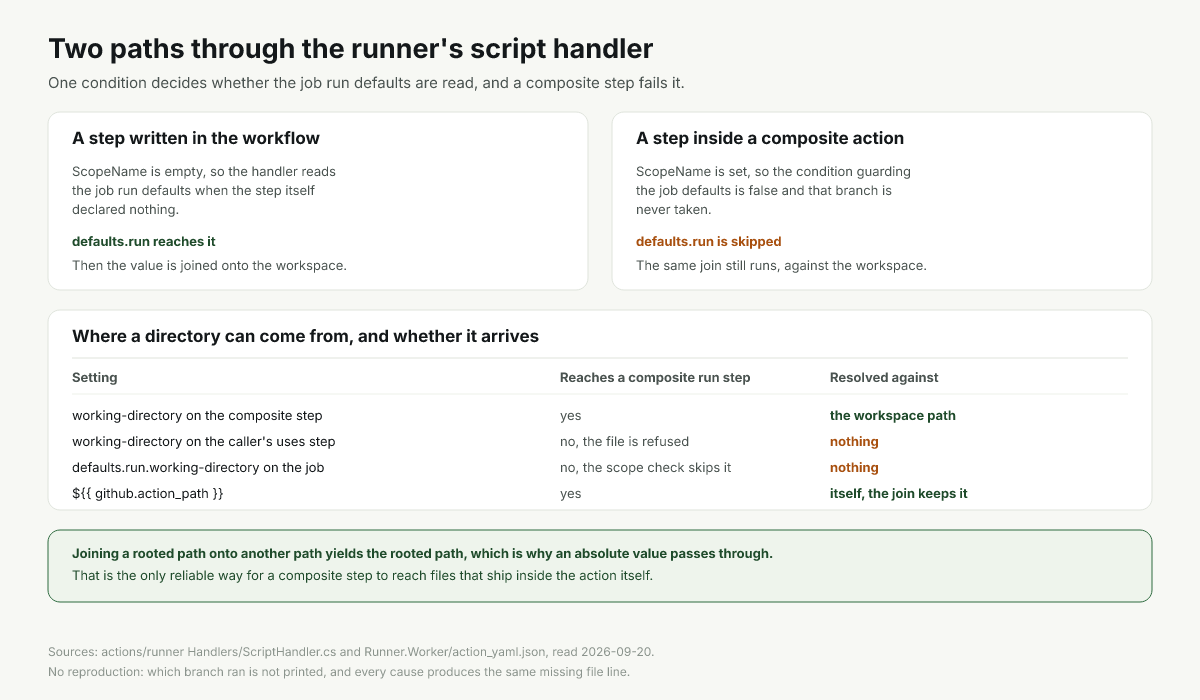Select heading 'A step written in the workflow'
1200x700 pixels.
coord(196,138)
